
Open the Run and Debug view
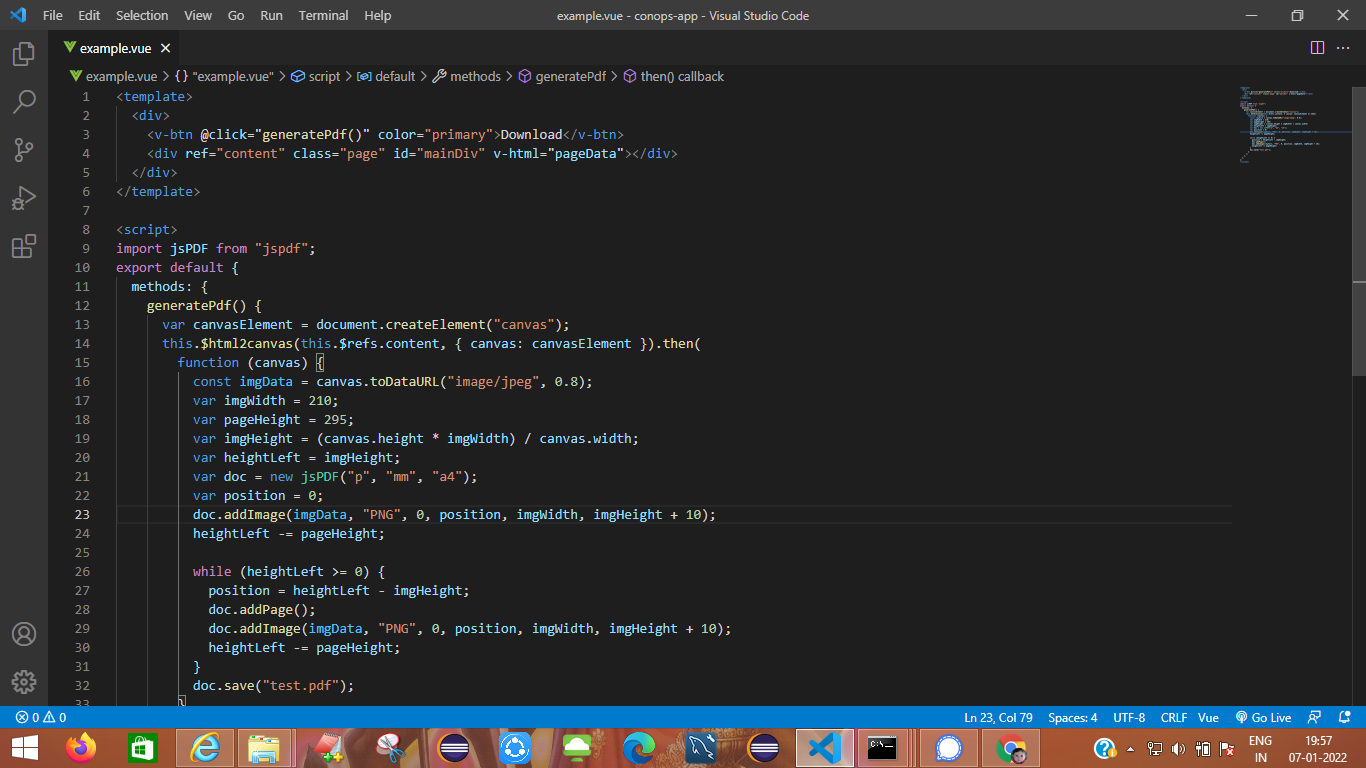(x=24, y=198)
